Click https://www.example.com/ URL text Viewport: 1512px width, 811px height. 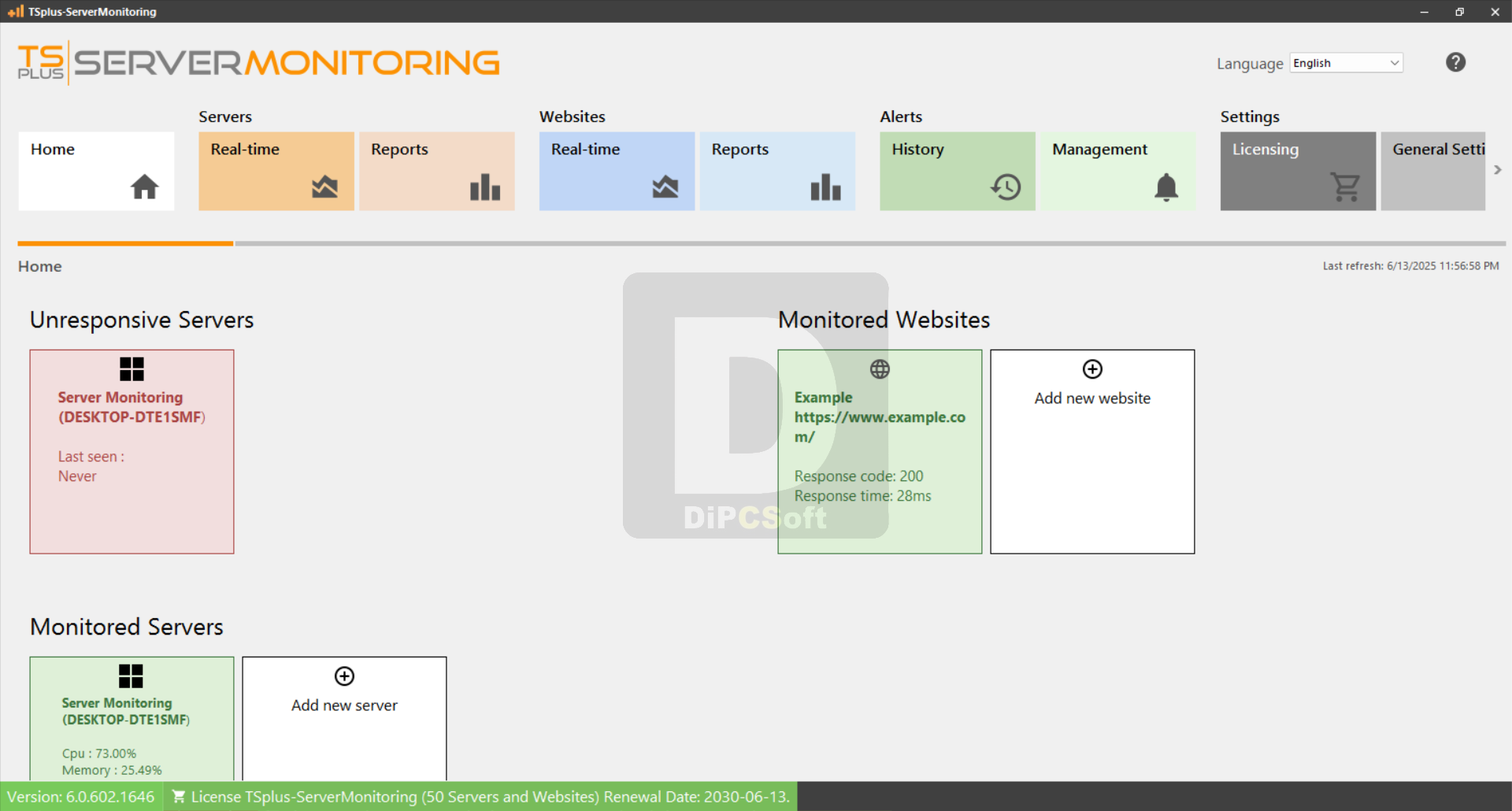[880, 427]
